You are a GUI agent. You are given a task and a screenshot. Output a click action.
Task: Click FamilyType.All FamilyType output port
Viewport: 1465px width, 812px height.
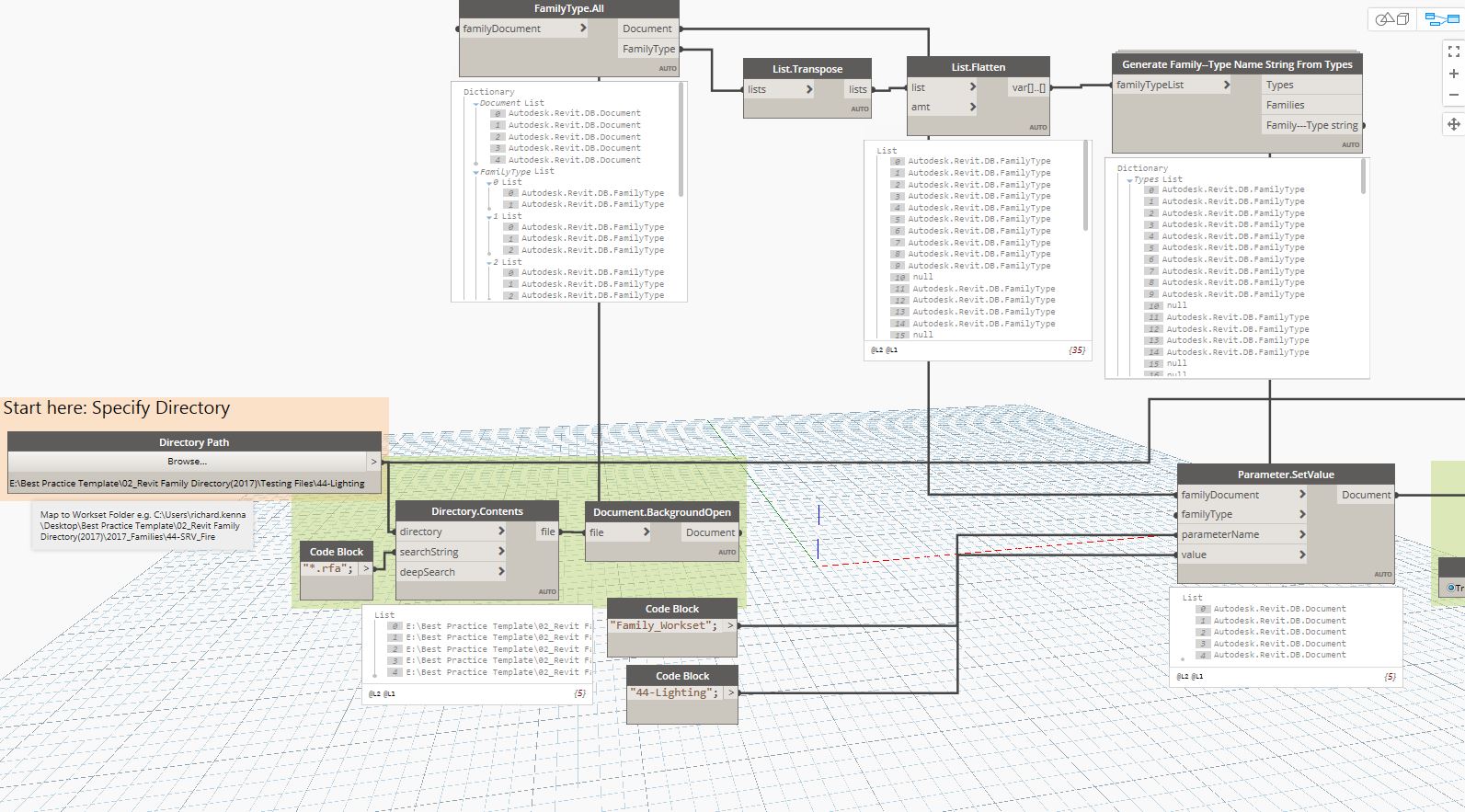648,49
